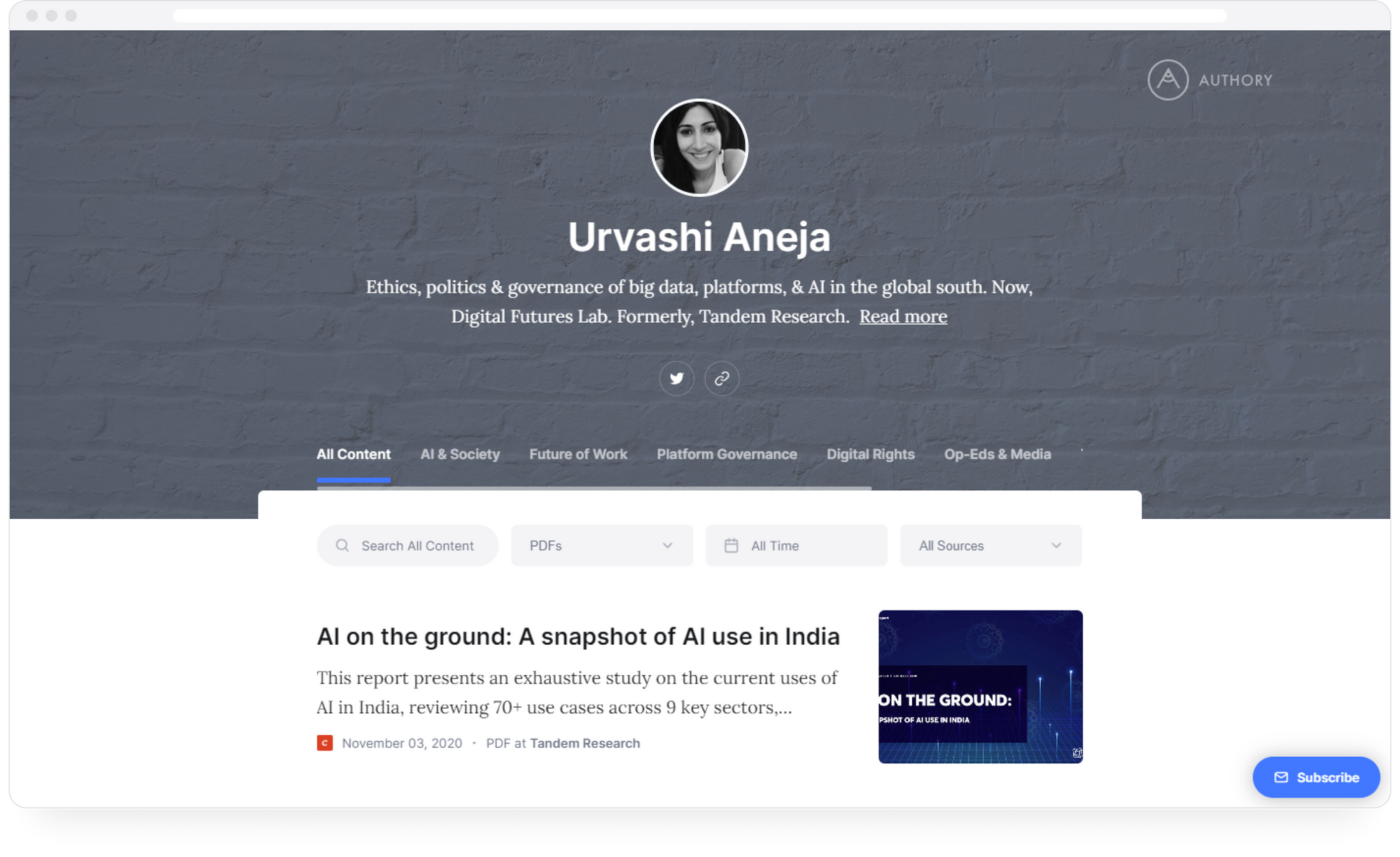1400x857 pixels.
Task: Click the tab strip horizontal scrollbar
Action: 594,488
